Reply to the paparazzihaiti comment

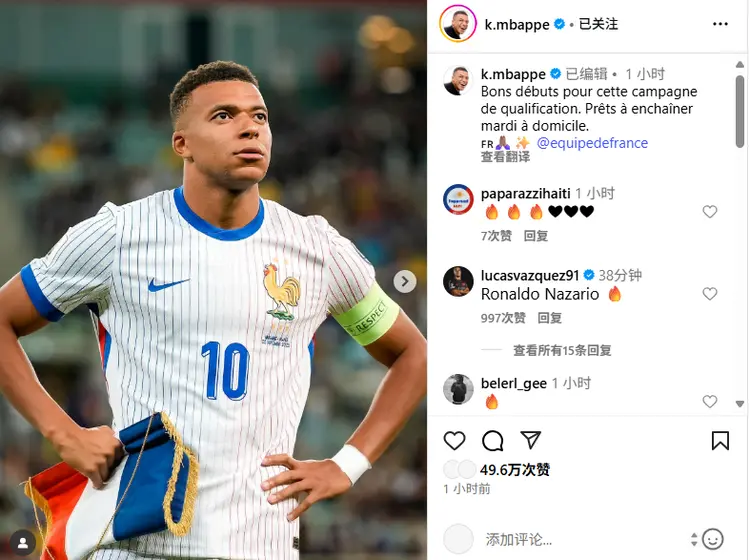tap(536, 236)
